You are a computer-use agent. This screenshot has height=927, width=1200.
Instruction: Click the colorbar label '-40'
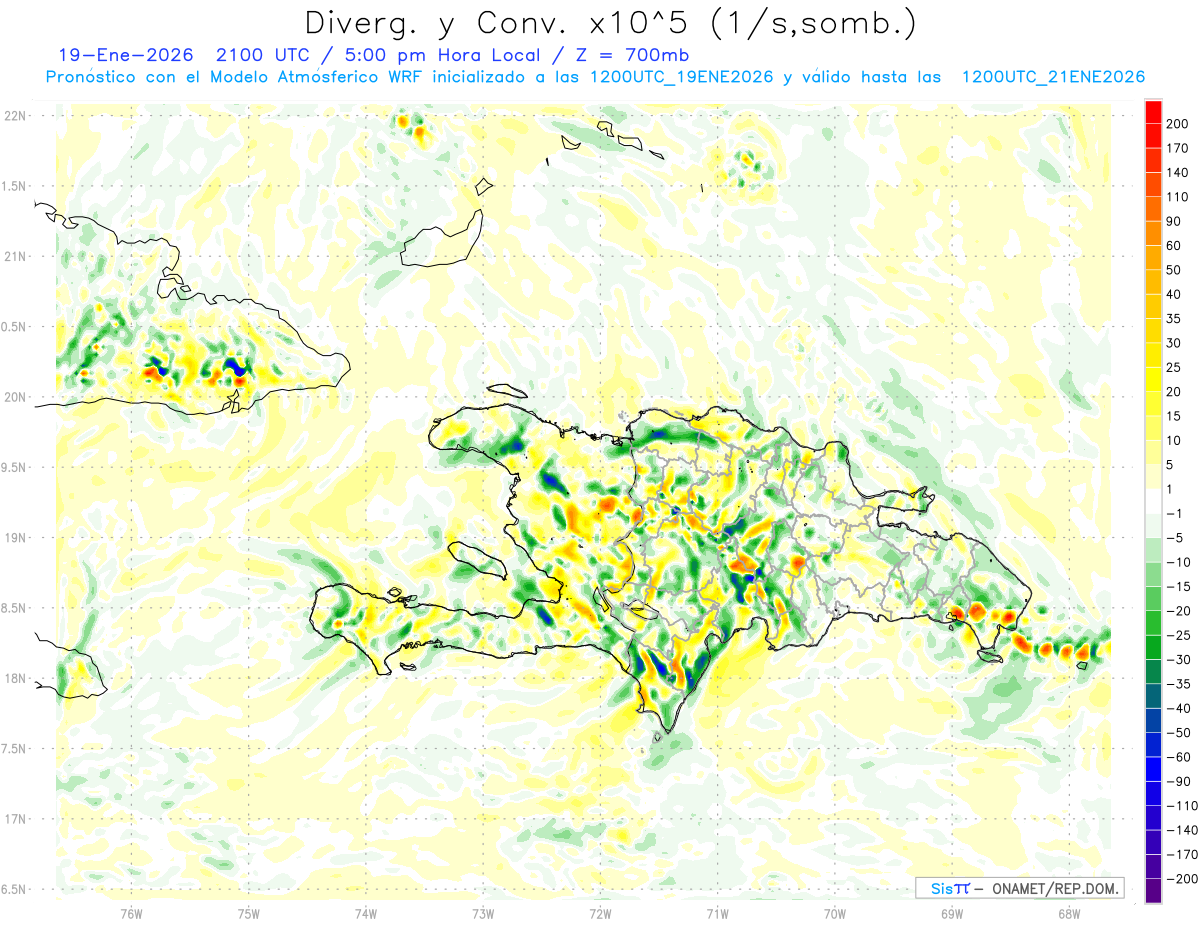pyautogui.click(x=1180, y=708)
